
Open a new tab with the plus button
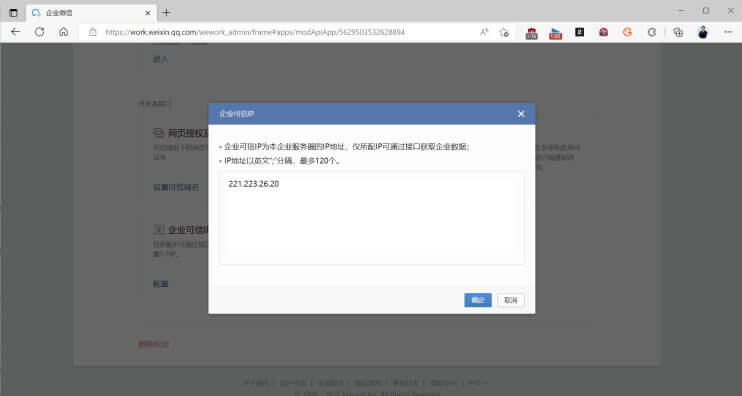point(166,13)
